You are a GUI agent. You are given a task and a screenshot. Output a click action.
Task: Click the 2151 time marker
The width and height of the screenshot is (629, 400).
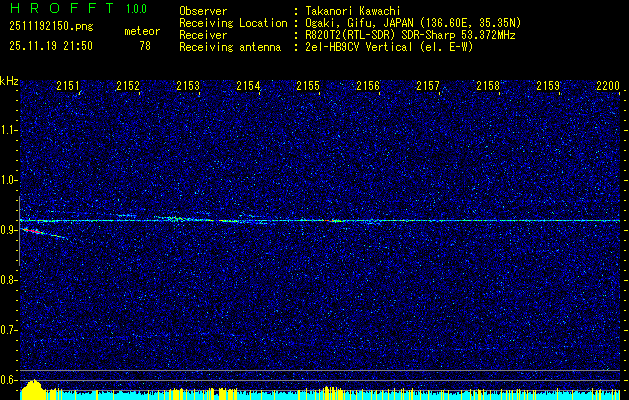(x=68, y=87)
